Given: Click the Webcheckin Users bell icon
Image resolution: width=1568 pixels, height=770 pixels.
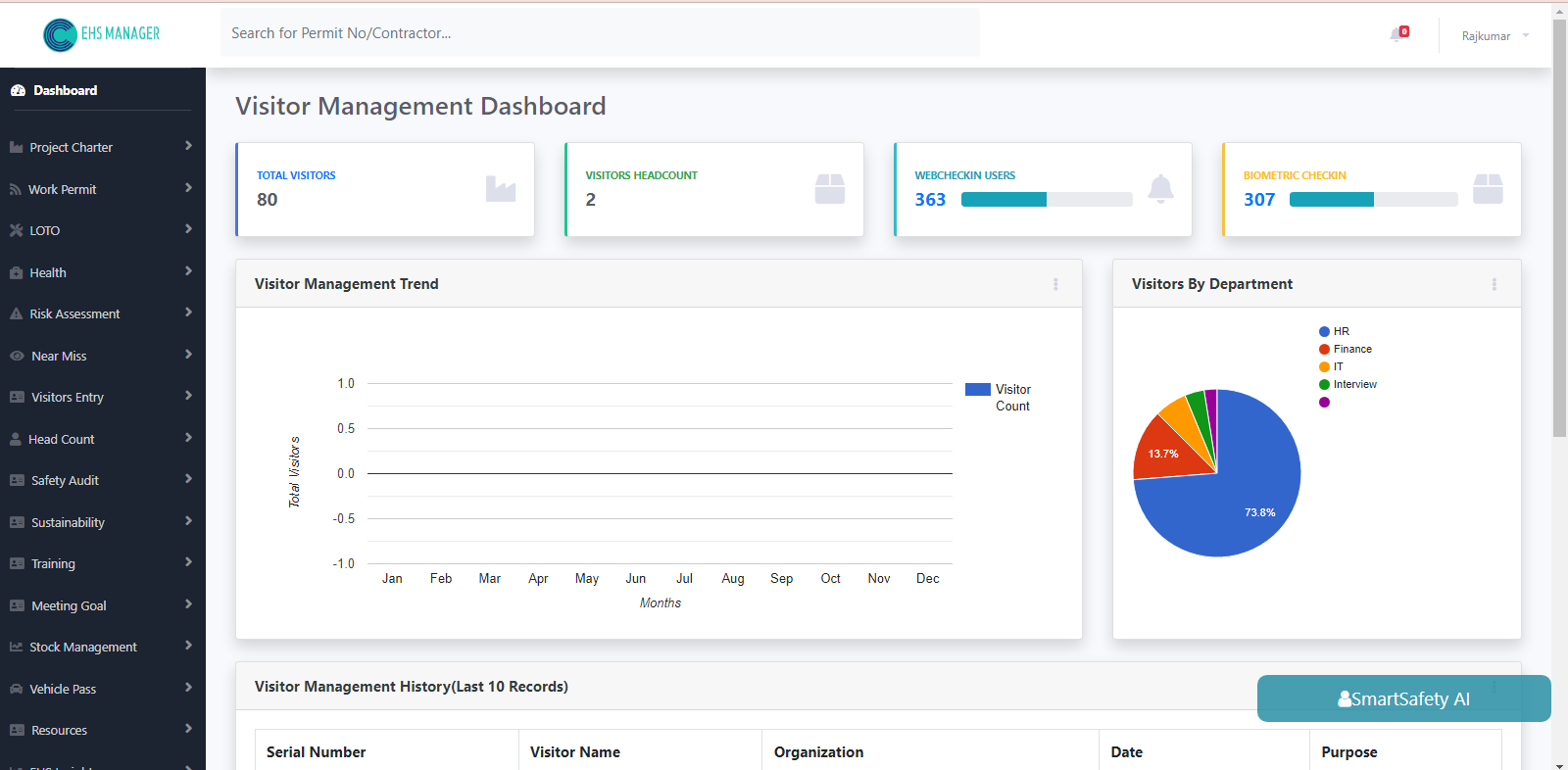Looking at the screenshot, I should coord(1160,189).
